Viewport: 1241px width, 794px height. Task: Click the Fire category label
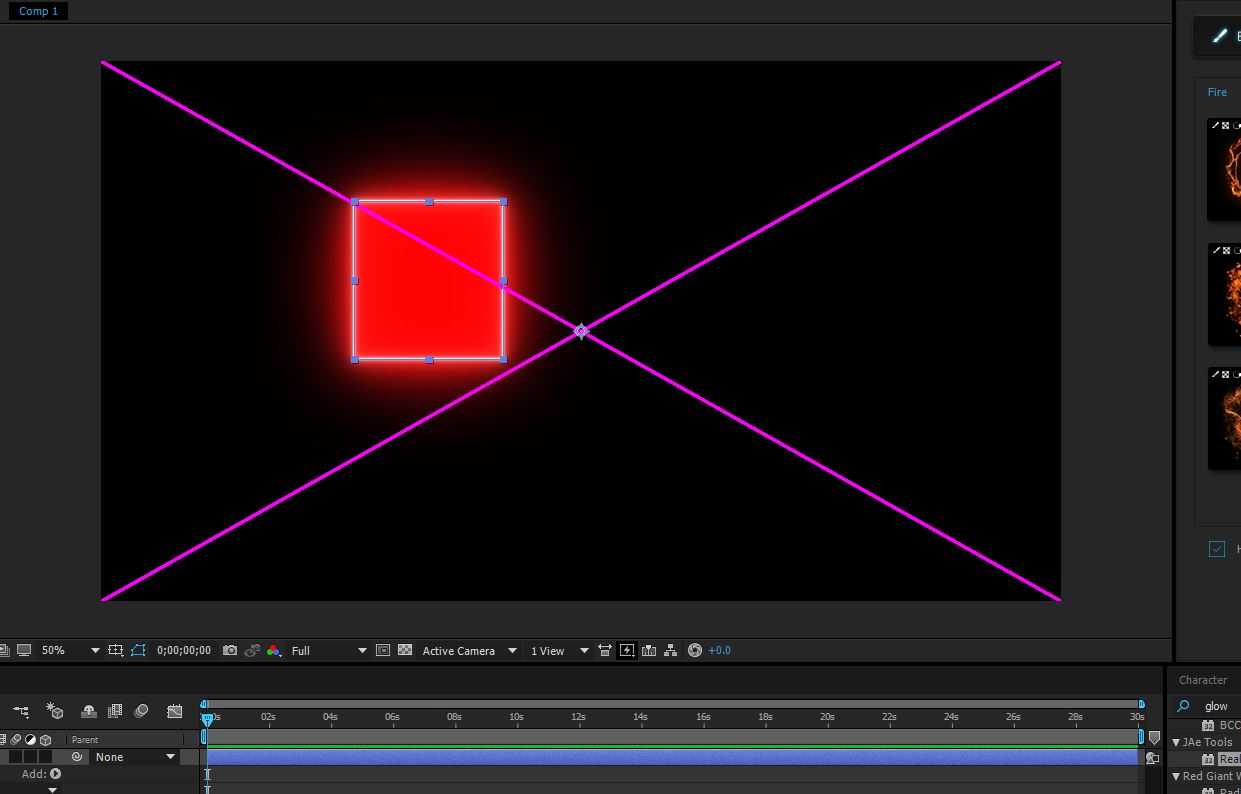pyautogui.click(x=1217, y=92)
